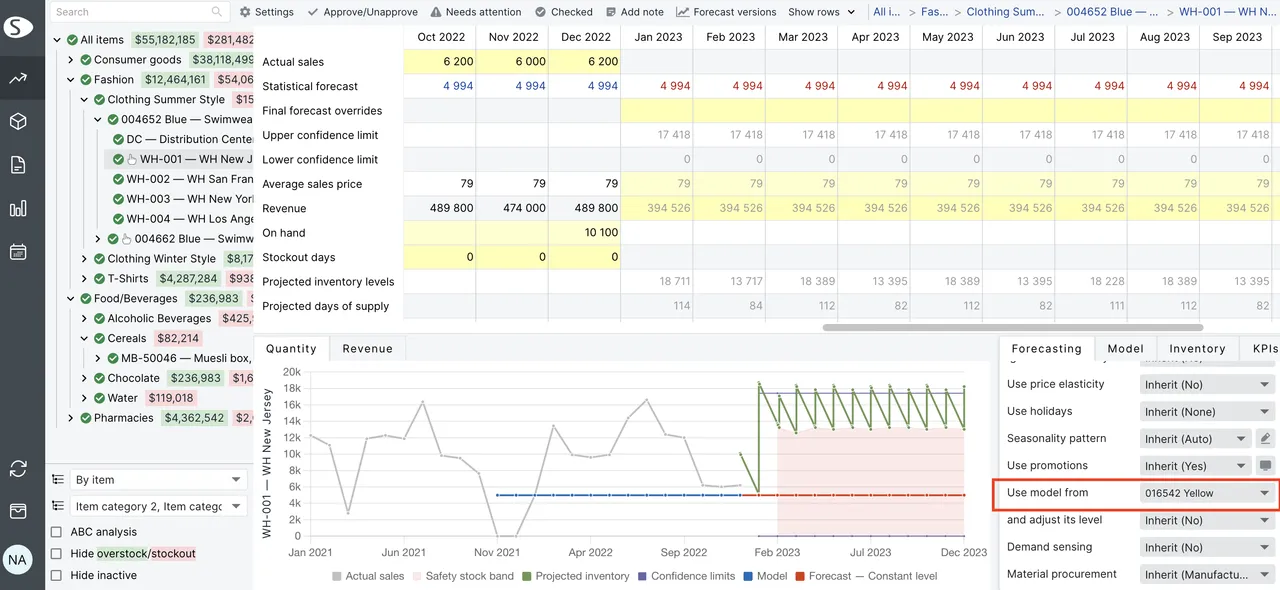Open the Demand forecasting trend-arrow sidebar icon
Screen dimensions: 1280x590
pyautogui.click(x=18, y=78)
